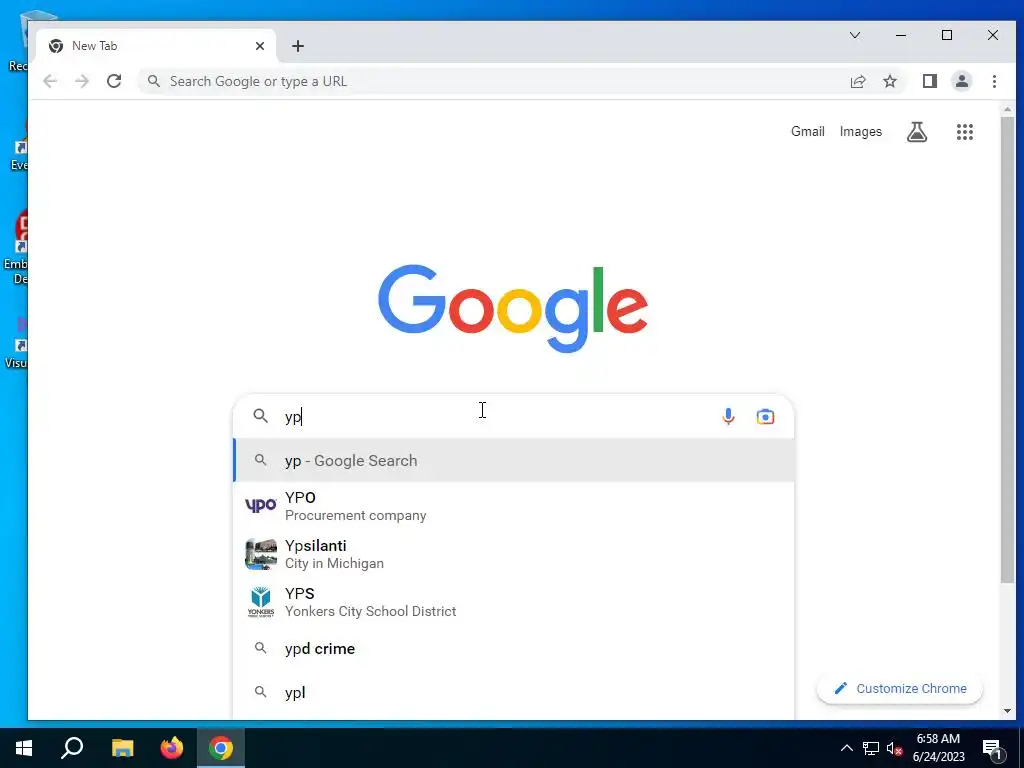Search by image with Google Lens icon
The height and width of the screenshot is (768, 1024).
(x=765, y=416)
